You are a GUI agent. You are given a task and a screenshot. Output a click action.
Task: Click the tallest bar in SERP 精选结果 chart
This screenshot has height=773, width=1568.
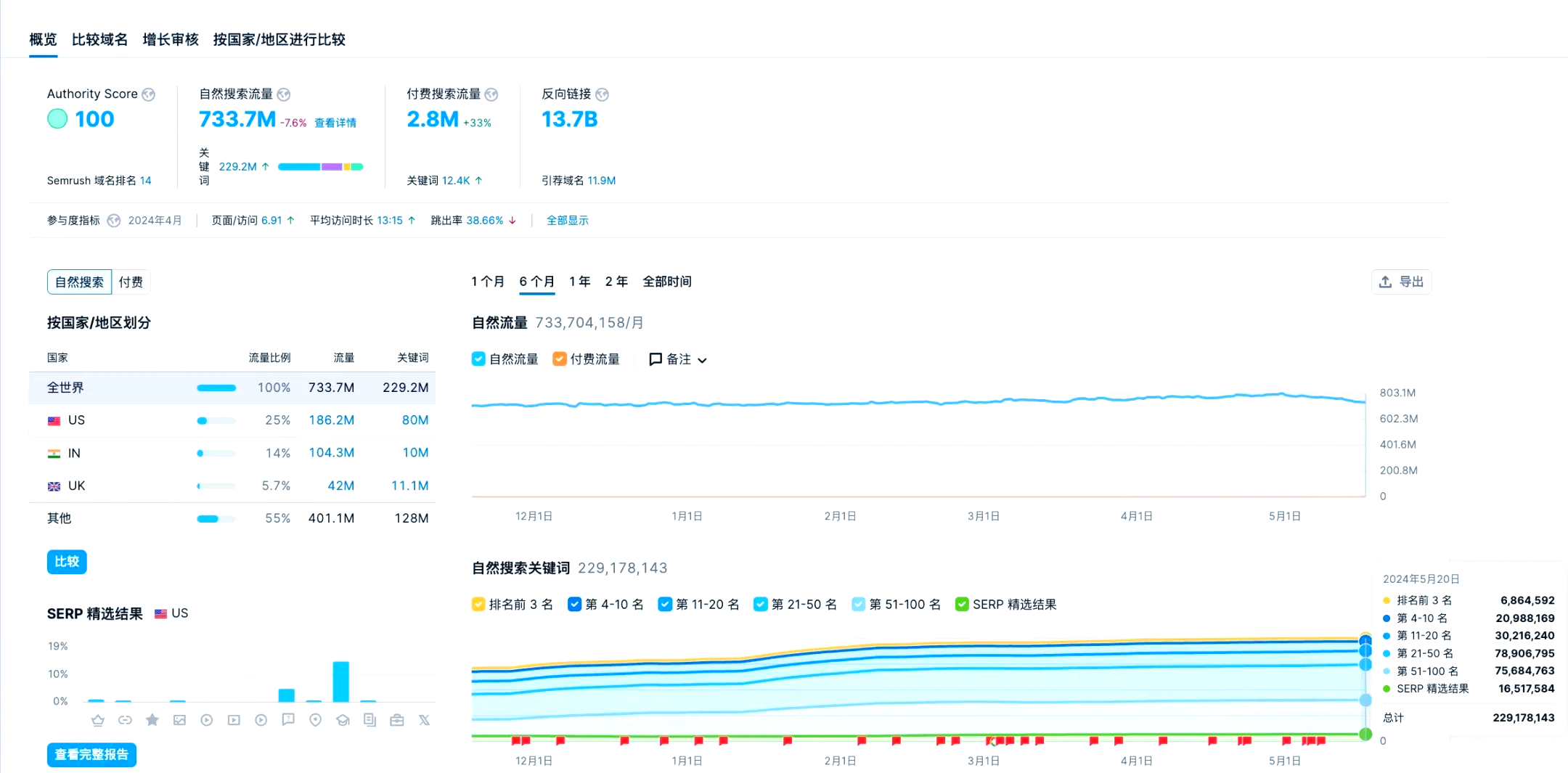tap(341, 682)
